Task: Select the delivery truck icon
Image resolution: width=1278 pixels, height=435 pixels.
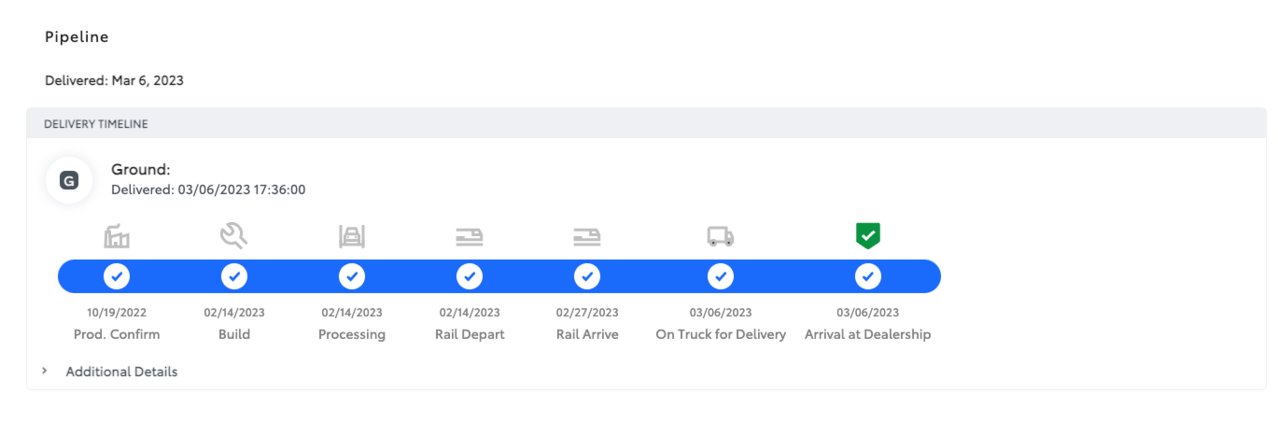Action: (720, 237)
